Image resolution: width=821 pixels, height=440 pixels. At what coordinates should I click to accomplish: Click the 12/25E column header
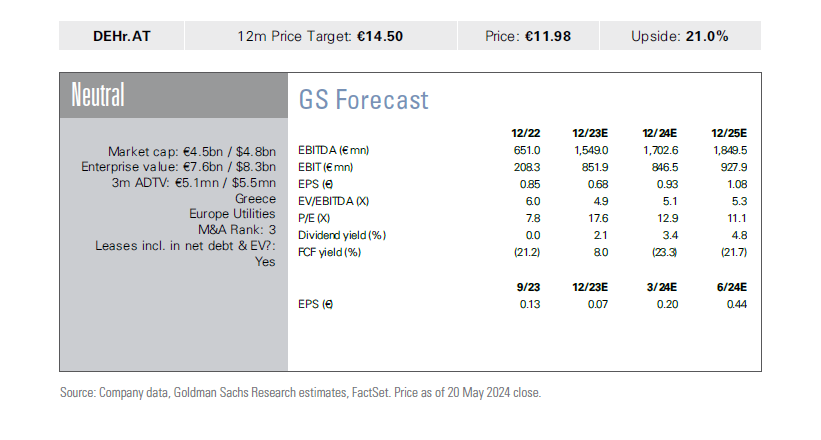pyautogui.click(x=731, y=132)
